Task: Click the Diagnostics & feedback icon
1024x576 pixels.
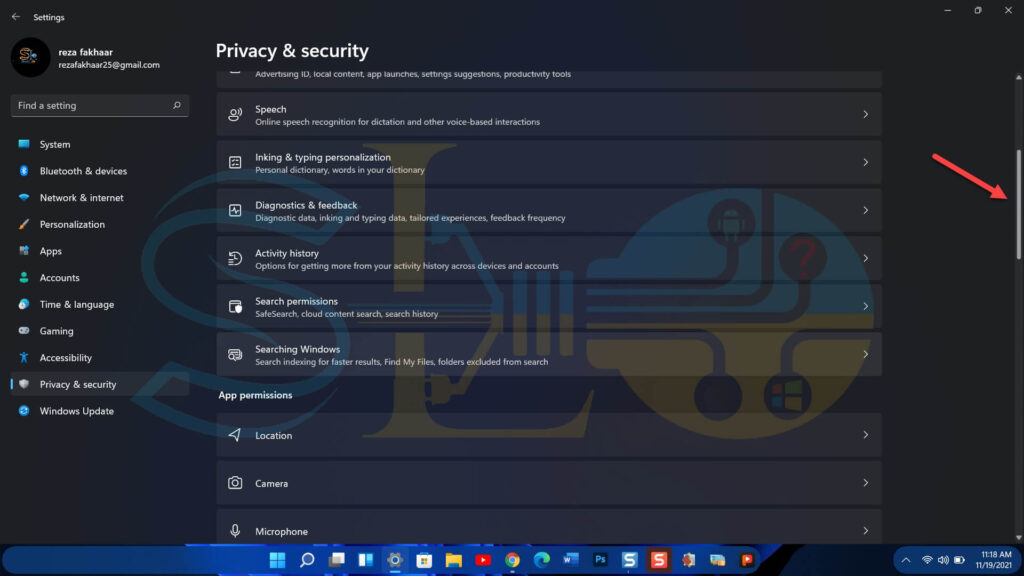Action: tap(235, 210)
